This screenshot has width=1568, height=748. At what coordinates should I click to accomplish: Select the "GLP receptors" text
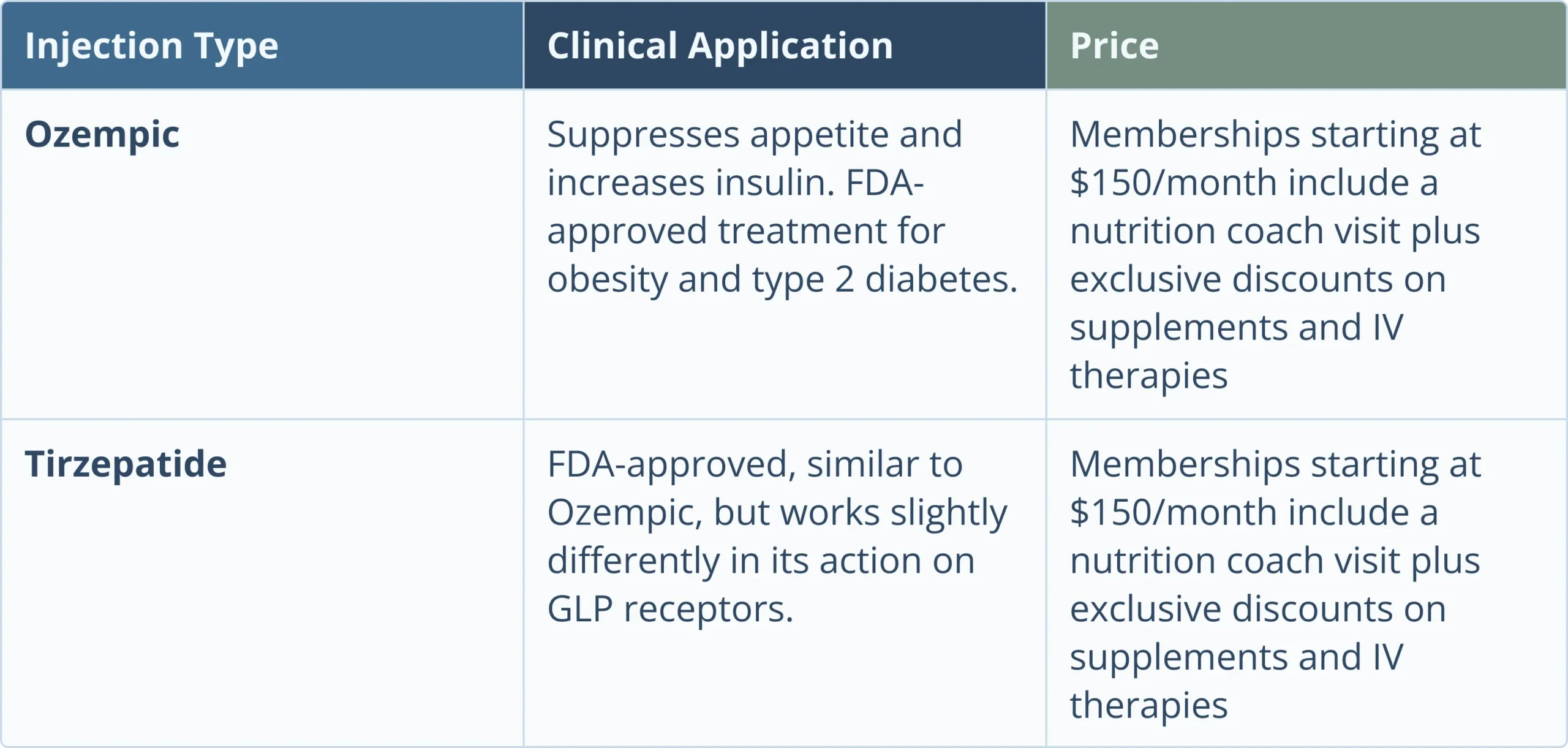tap(670, 609)
